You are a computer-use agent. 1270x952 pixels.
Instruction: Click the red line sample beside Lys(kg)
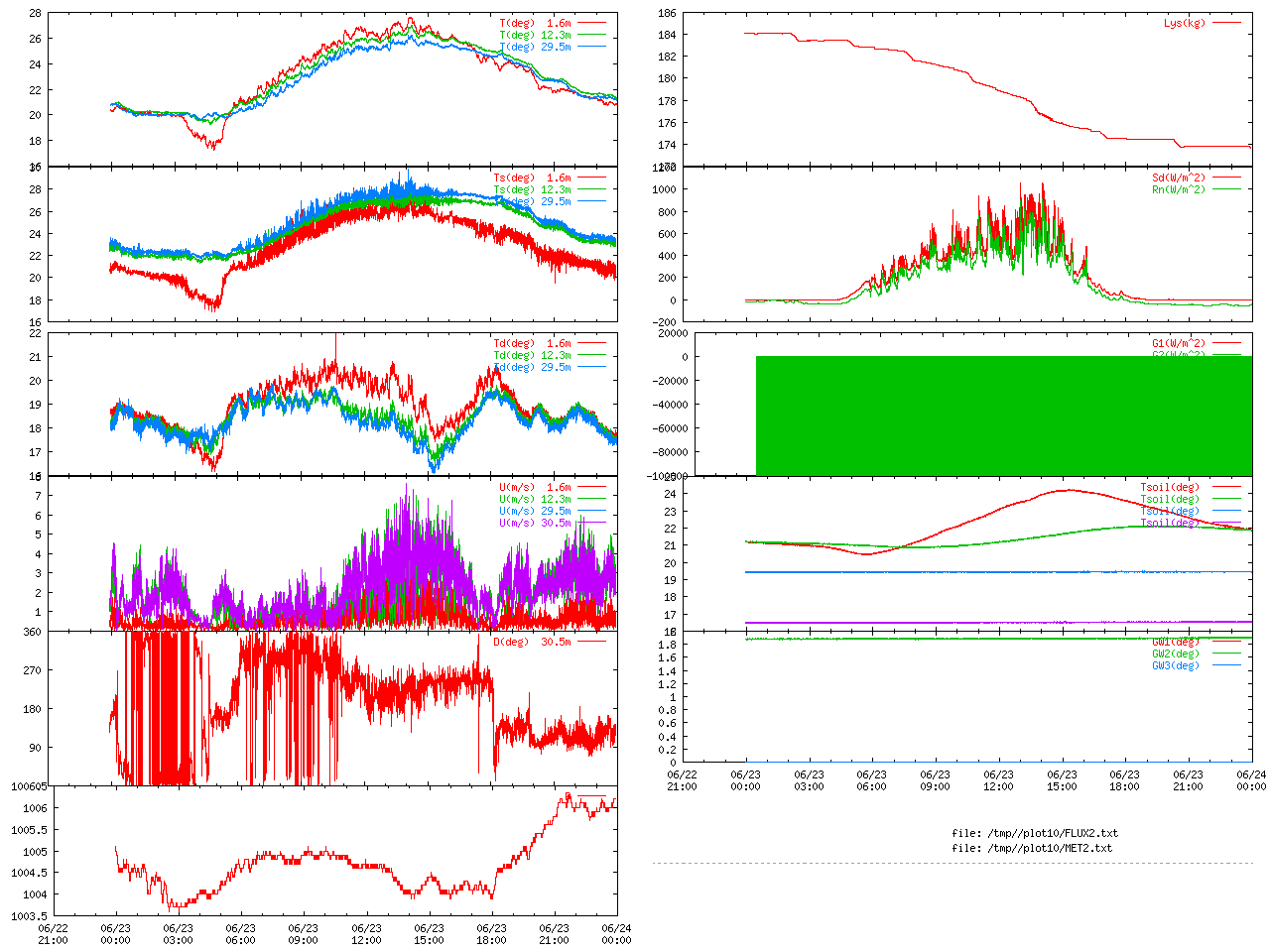(1226, 23)
